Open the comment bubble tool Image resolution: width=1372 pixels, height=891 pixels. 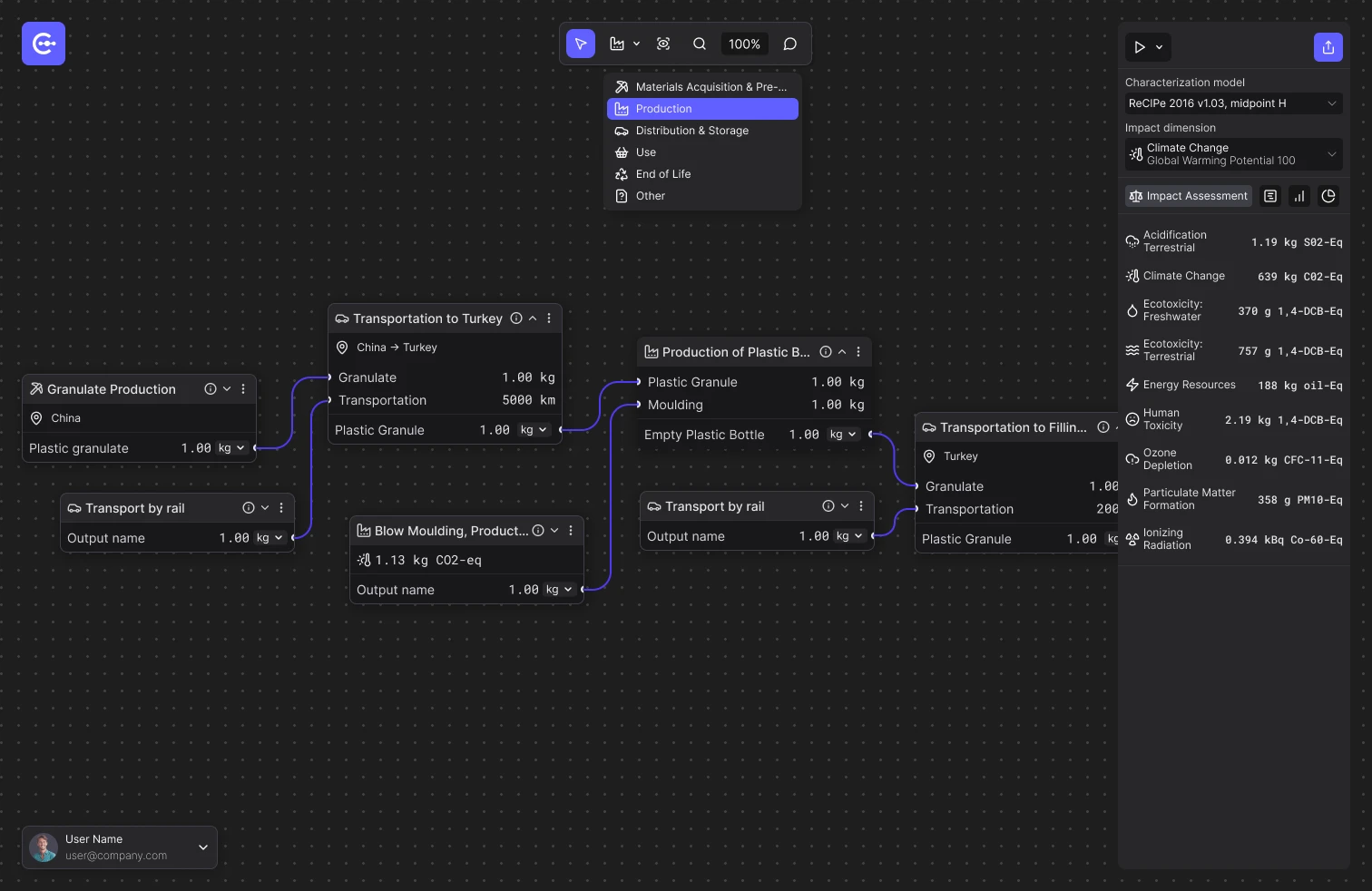point(790,44)
